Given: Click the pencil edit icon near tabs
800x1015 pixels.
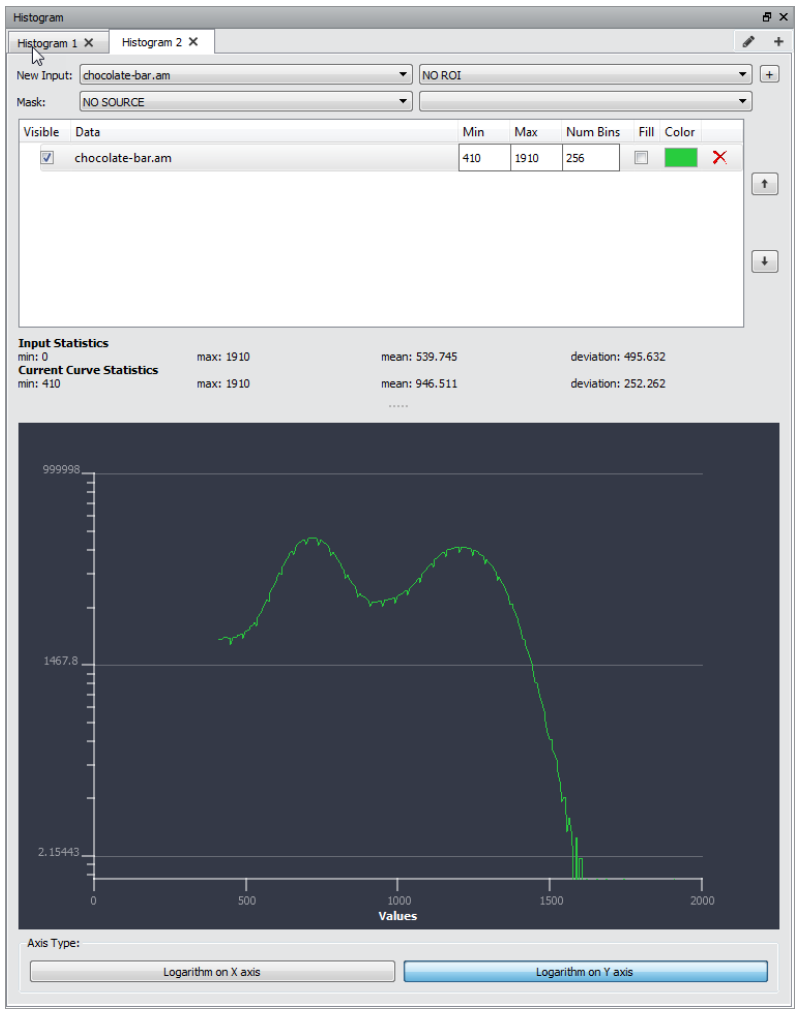Looking at the screenshot, I should coord(748,41).
